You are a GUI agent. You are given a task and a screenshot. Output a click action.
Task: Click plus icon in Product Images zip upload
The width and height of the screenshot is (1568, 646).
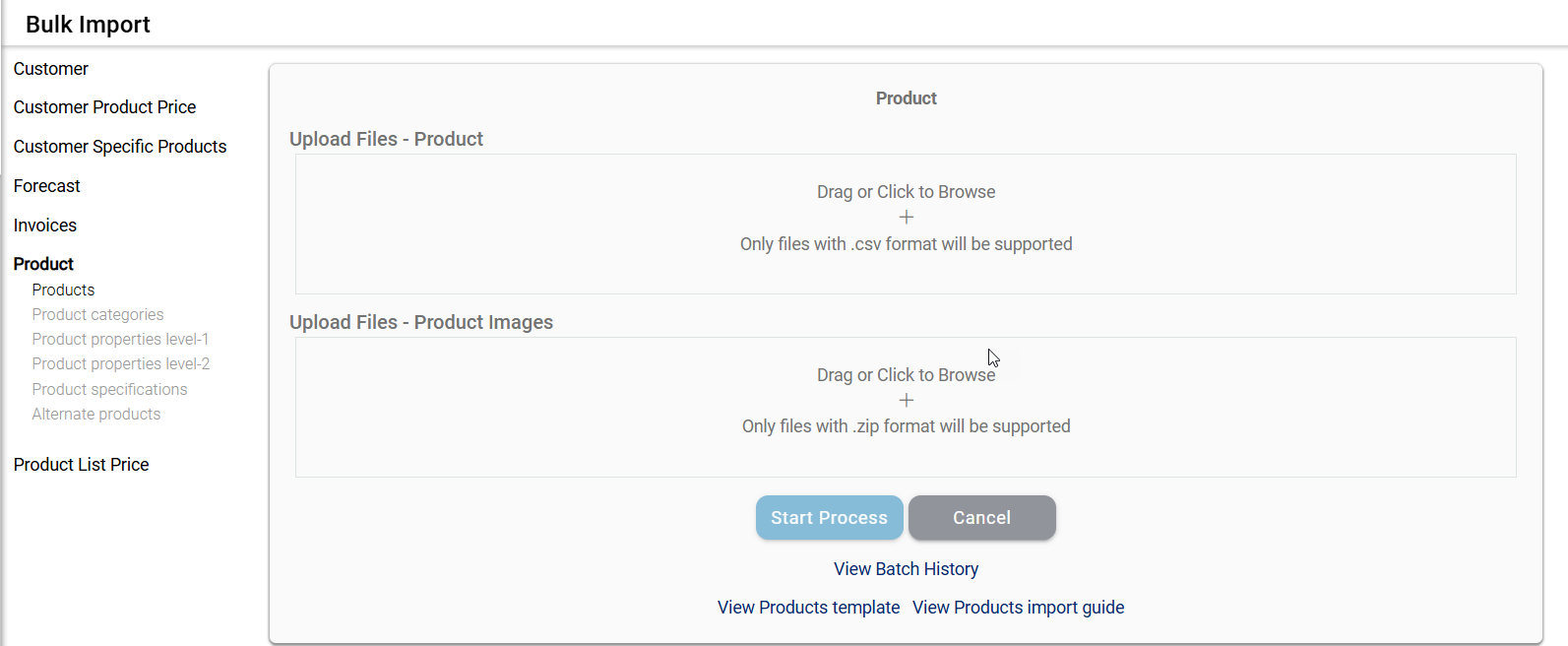pyautogui.click(x=906, y=401)
